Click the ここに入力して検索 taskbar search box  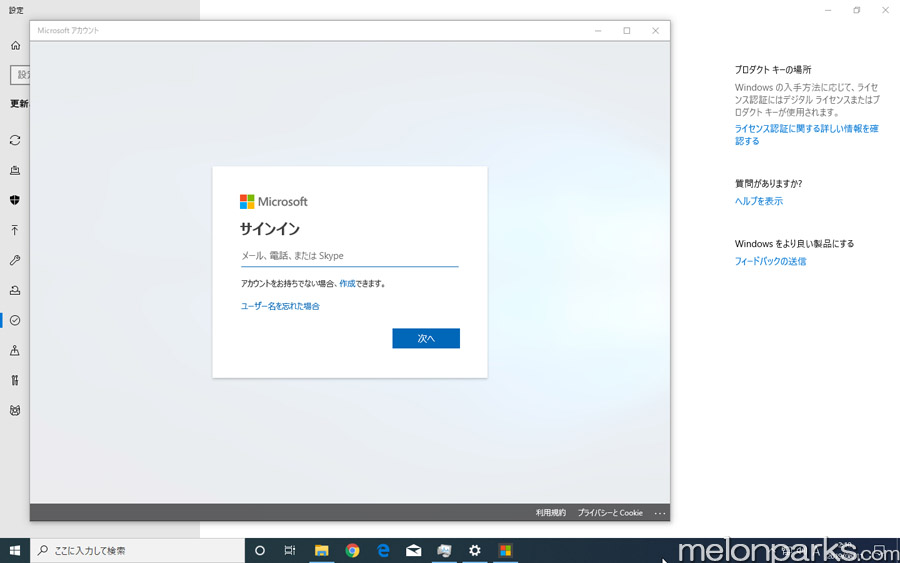(x=138, y=550)
